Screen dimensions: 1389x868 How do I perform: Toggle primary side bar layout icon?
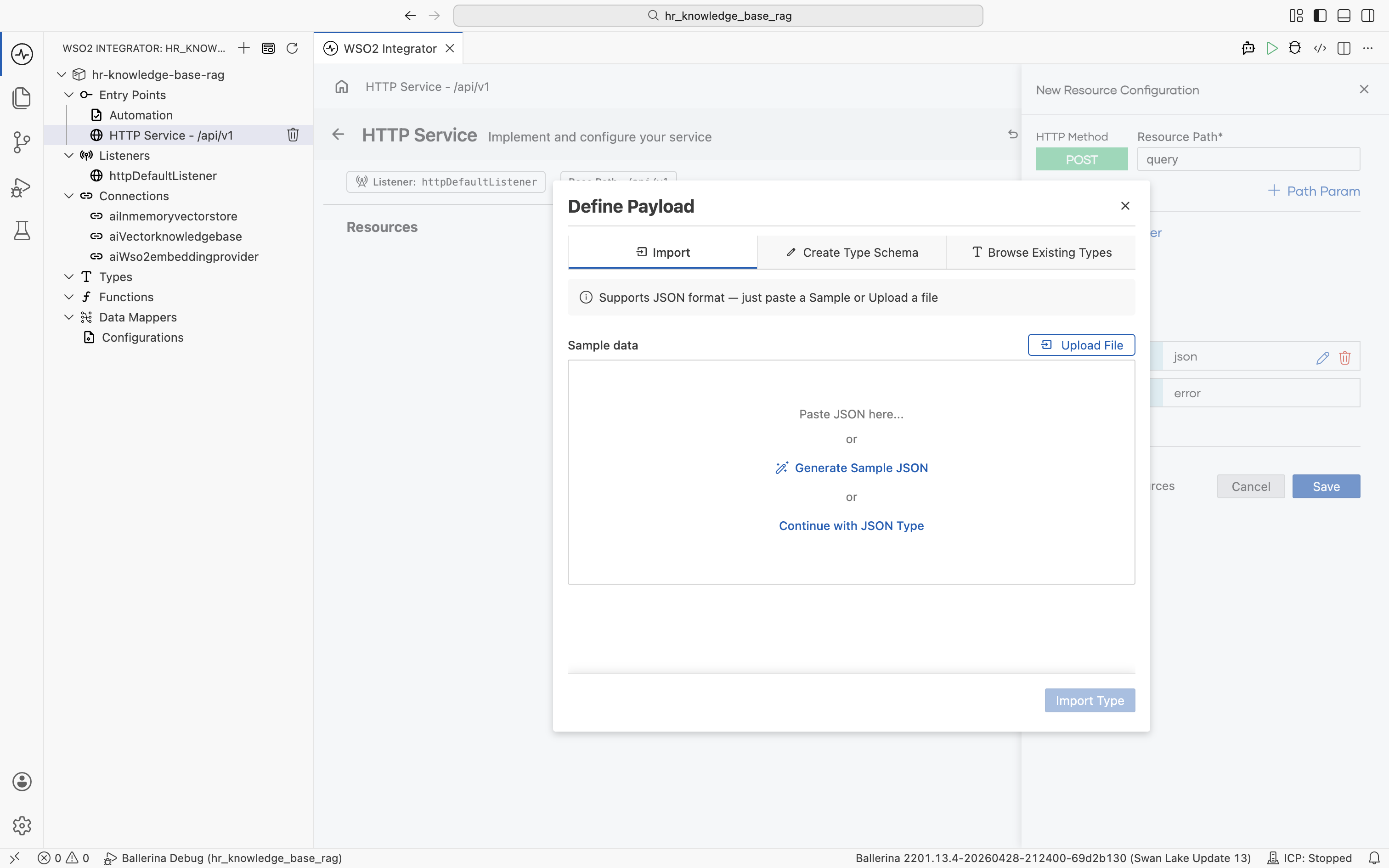click(x=1320, y=16)
